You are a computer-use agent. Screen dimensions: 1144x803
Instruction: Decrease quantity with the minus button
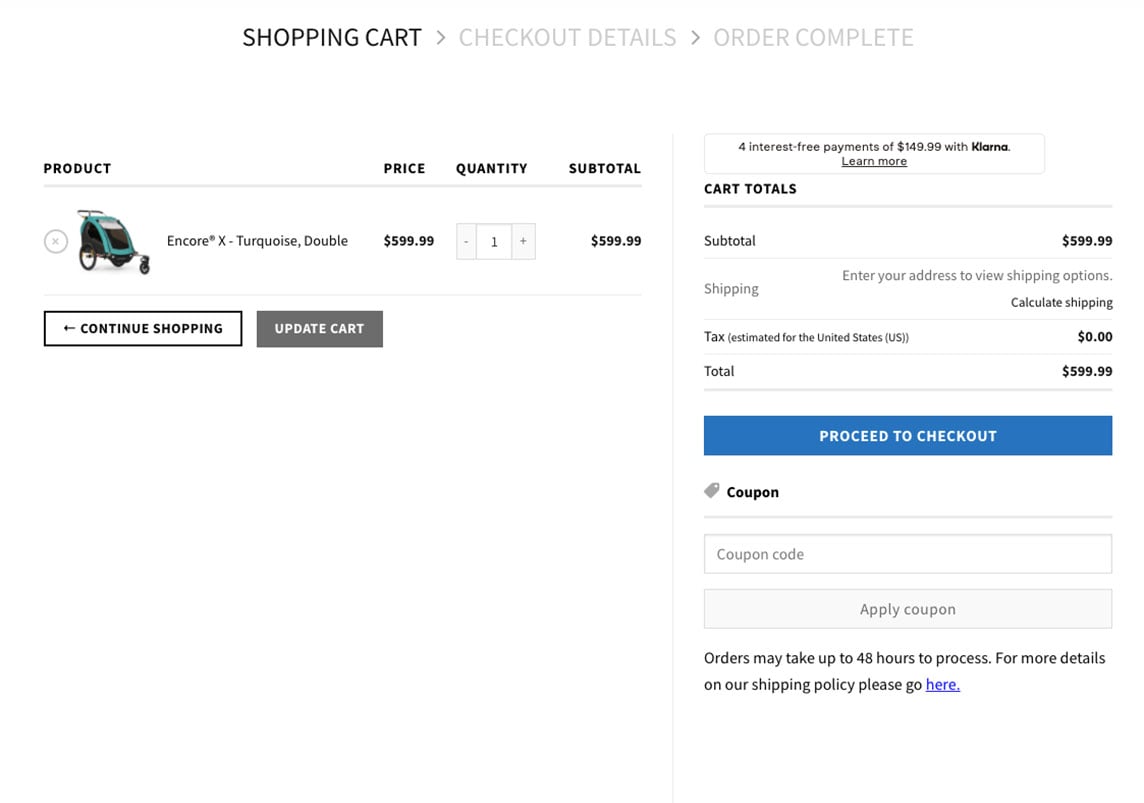(x=466, y=241)
